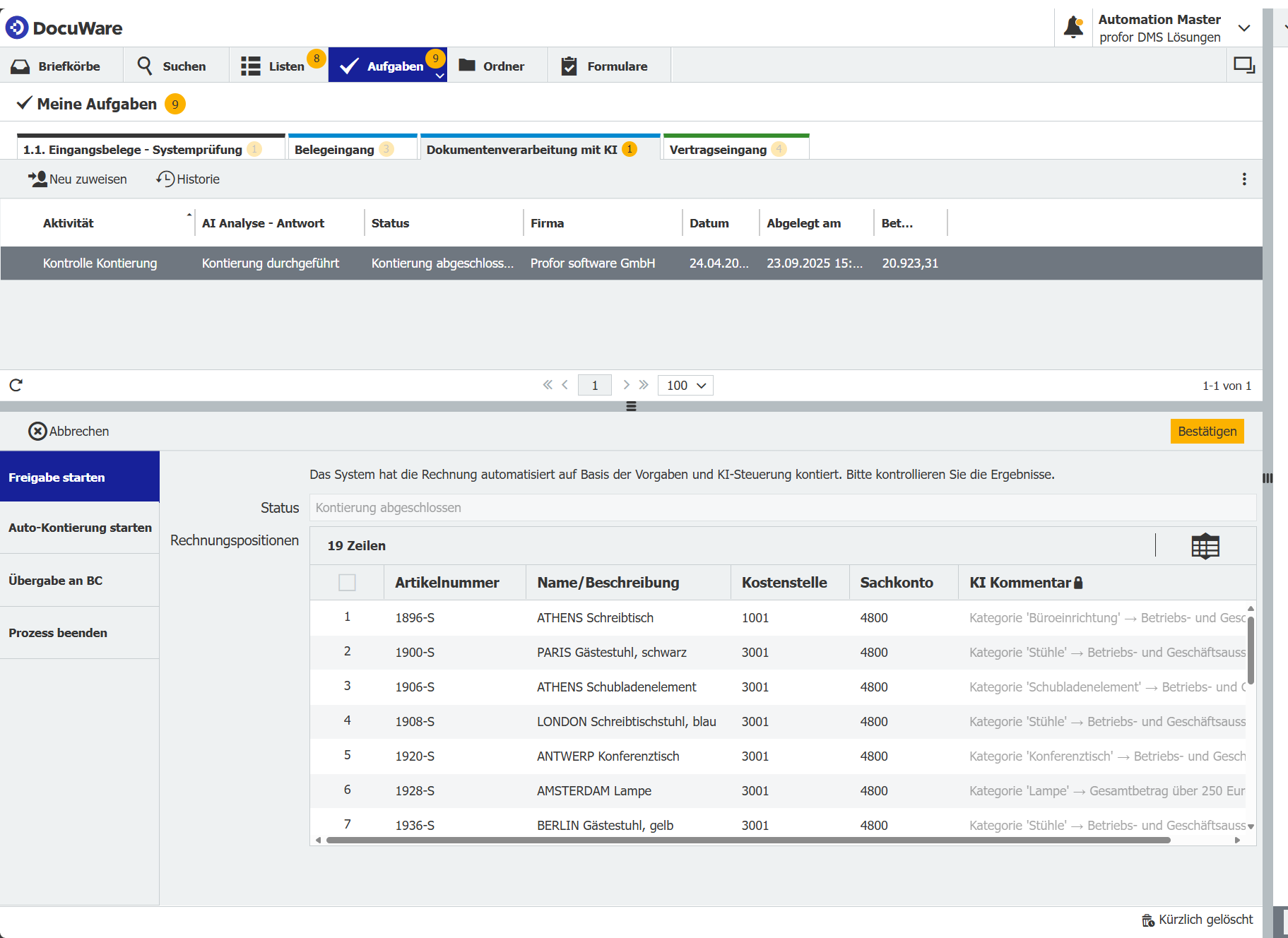Click the Historie clock icon
This screenshot has width=1288, height=938.
tap(167, 179)
